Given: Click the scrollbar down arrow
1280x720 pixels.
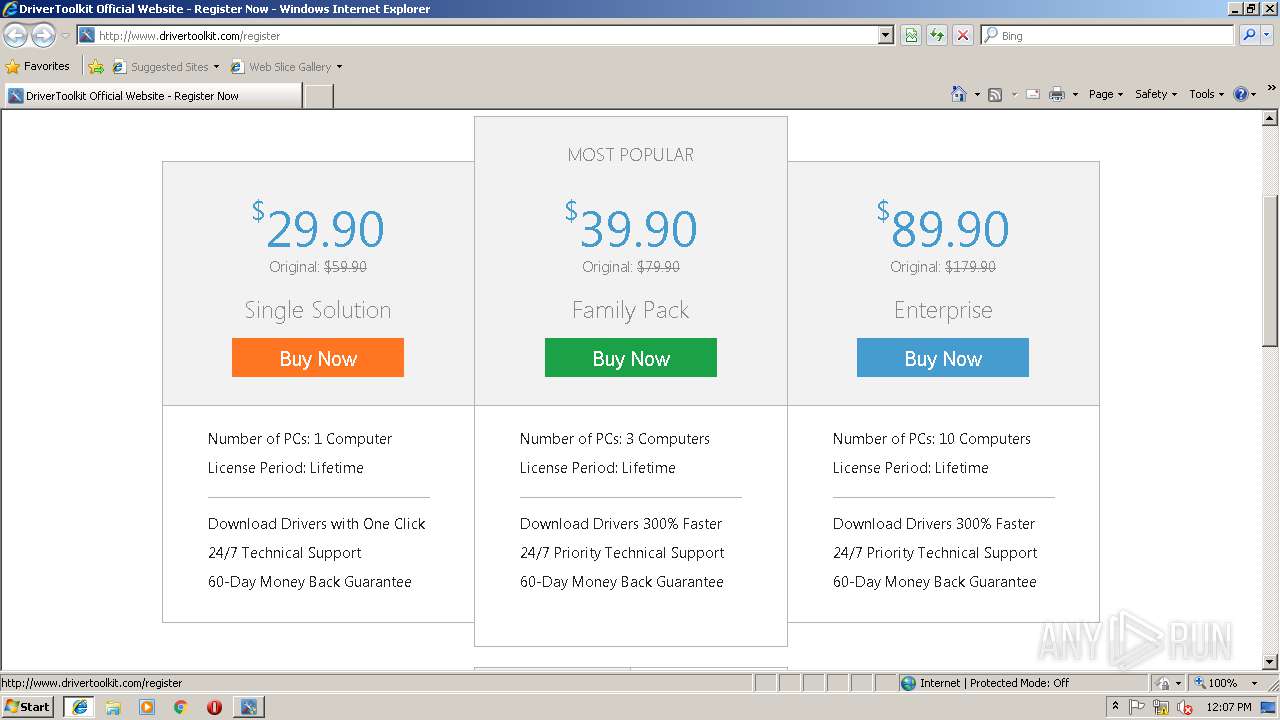Looking at the screenshot, I should click(1270, 662).
